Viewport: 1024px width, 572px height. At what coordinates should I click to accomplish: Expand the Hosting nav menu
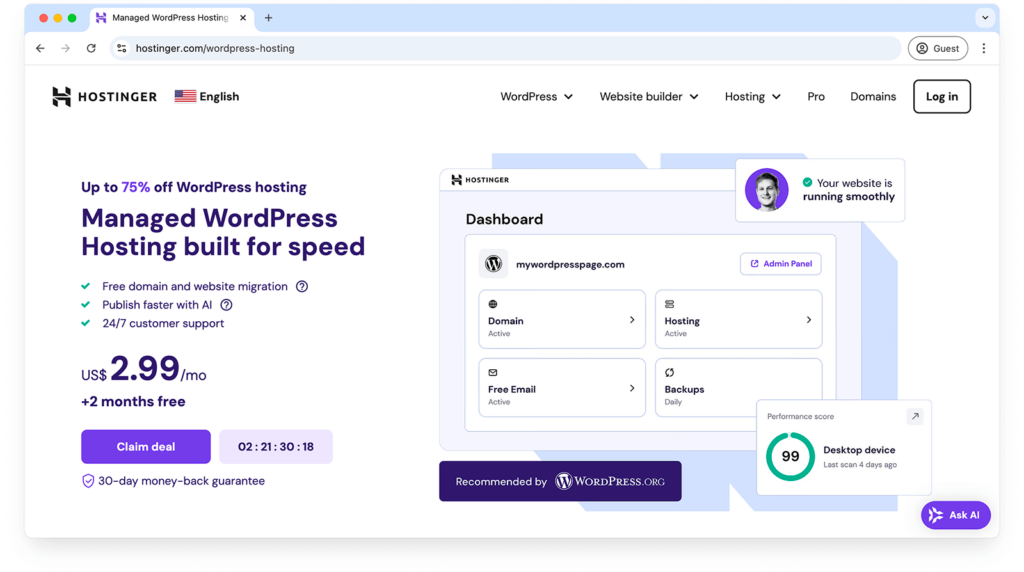[752, 97]
